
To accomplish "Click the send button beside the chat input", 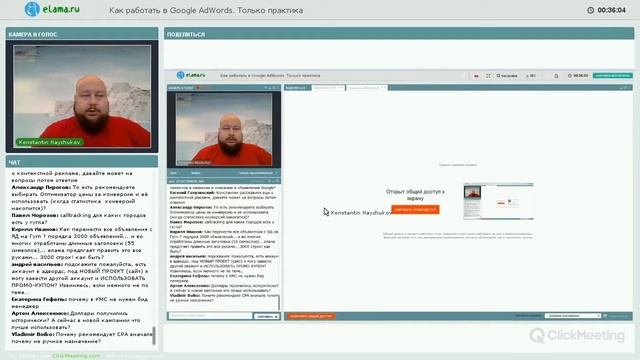I will coord(267,316).
